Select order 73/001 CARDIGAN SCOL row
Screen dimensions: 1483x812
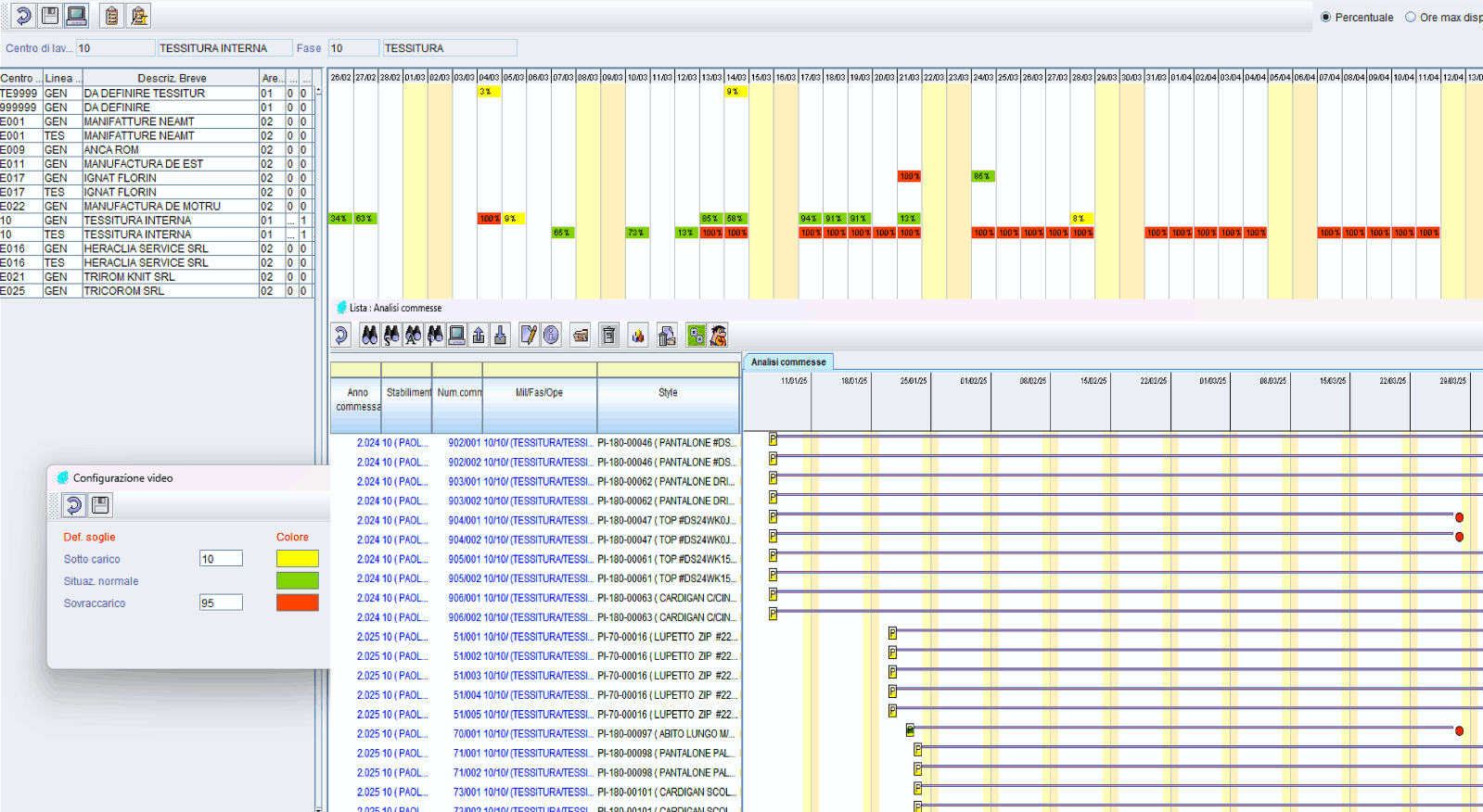(535, 793)
